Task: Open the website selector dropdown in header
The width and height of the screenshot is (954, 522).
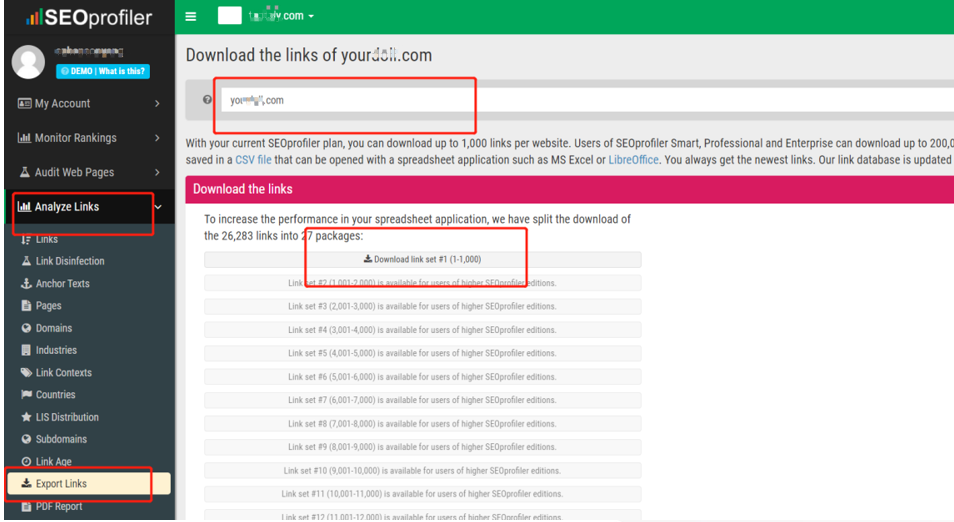Action: (281, 16)
